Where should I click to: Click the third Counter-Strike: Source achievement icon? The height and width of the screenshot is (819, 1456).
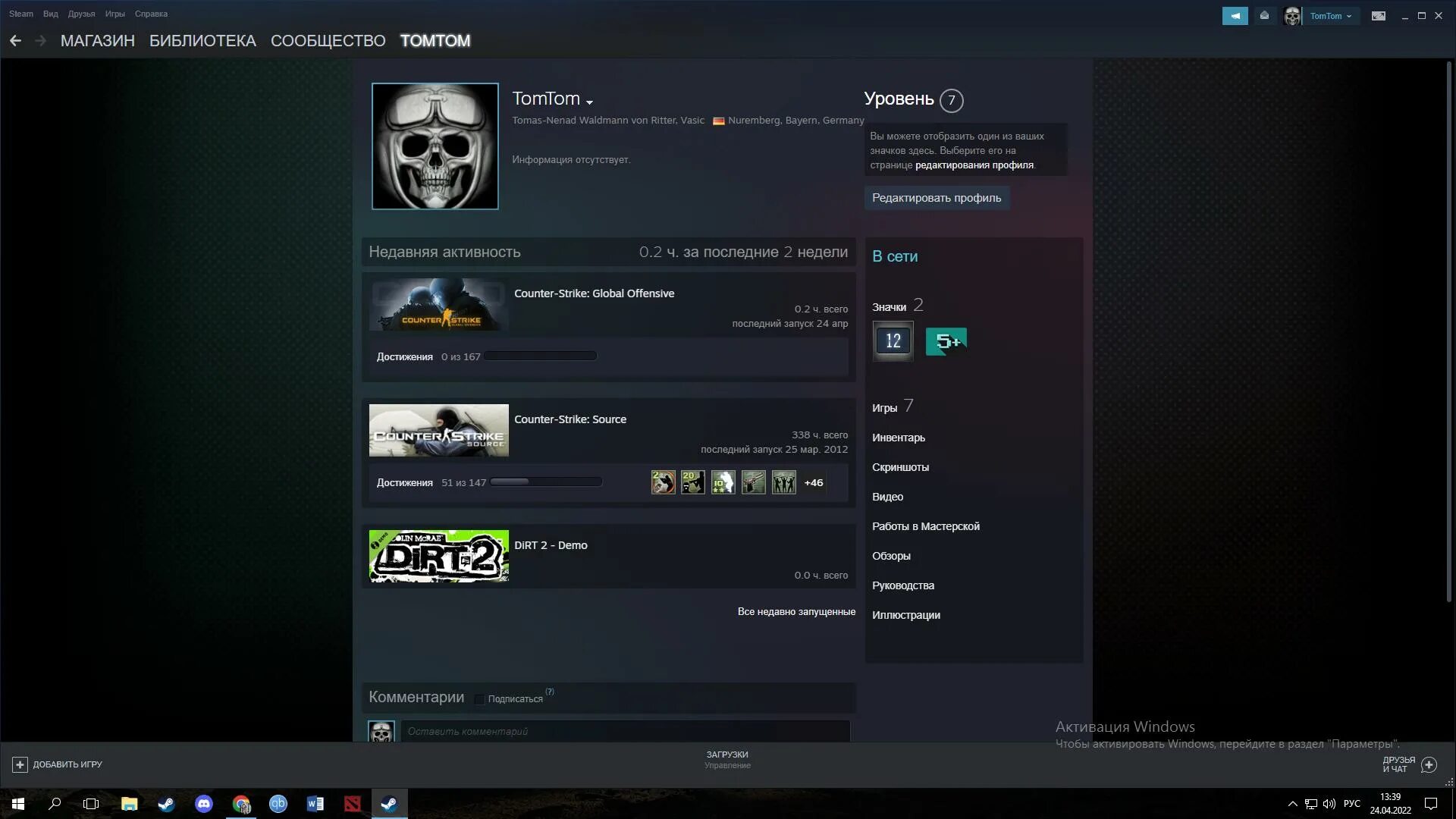(723, 482)
